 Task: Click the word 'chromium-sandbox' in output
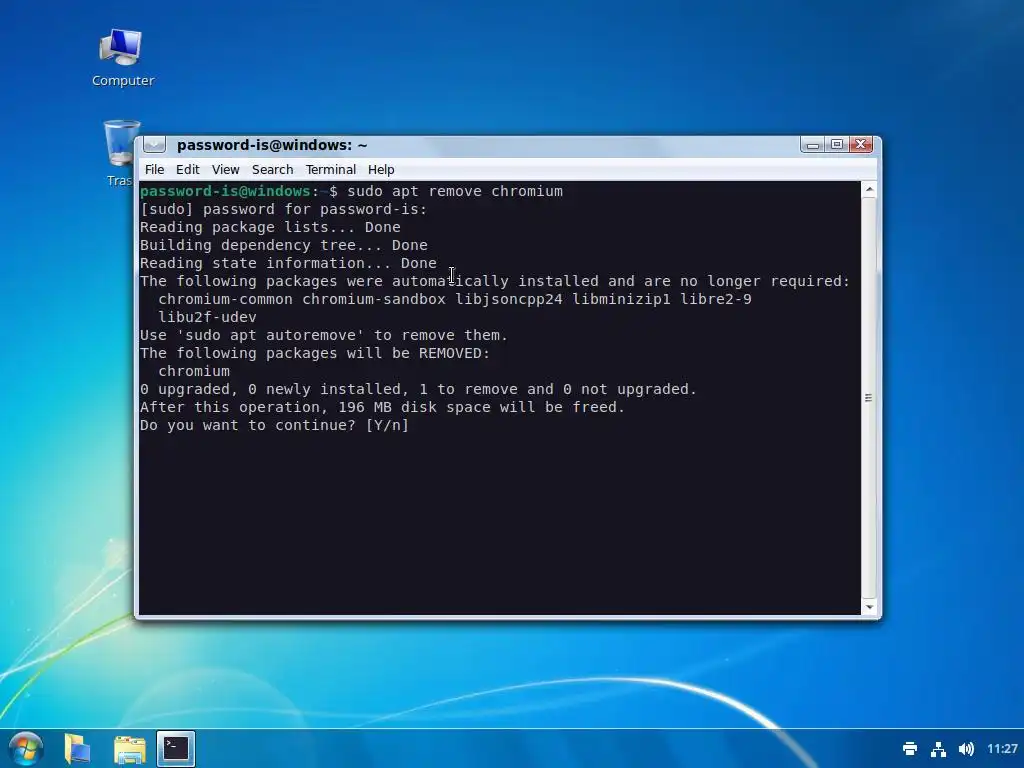point(374,299)
